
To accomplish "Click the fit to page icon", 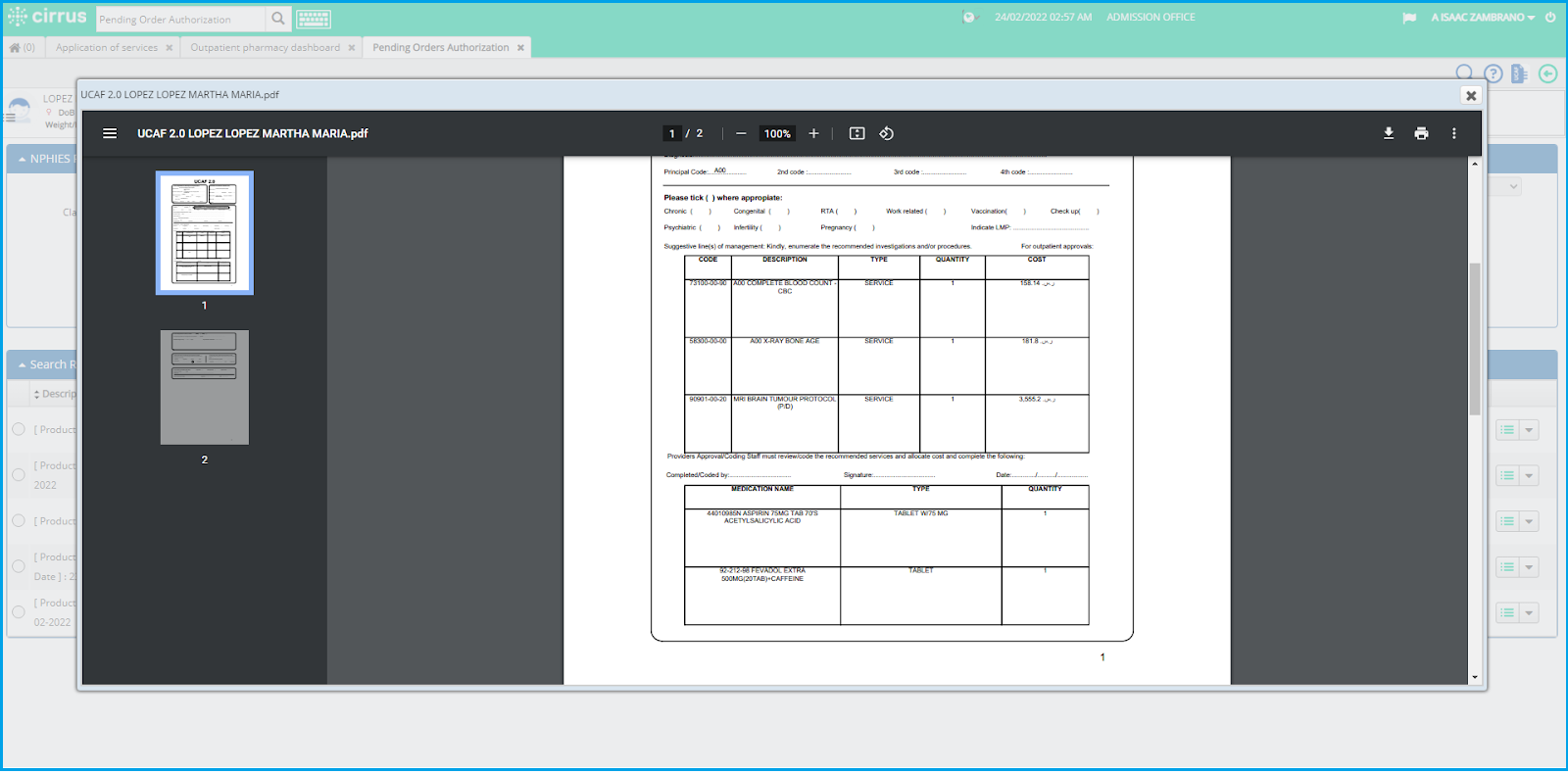I will tap(857, 133).
